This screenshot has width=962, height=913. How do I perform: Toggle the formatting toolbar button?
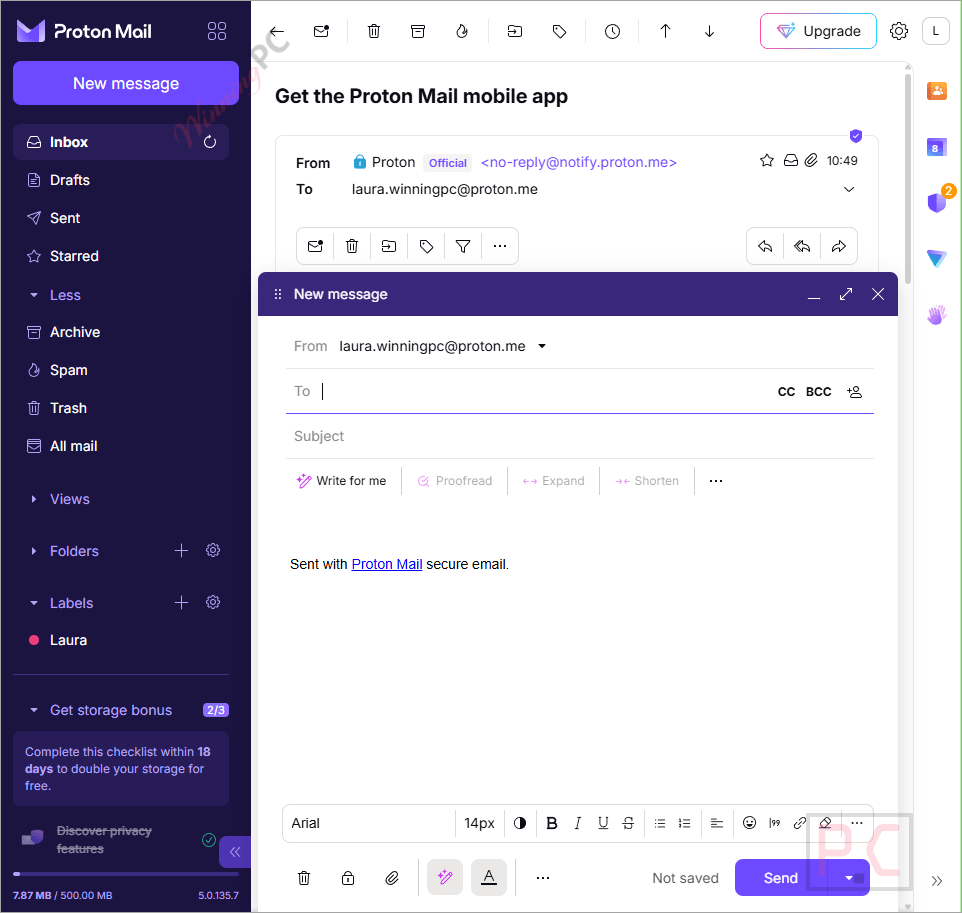tap(489, 877)
